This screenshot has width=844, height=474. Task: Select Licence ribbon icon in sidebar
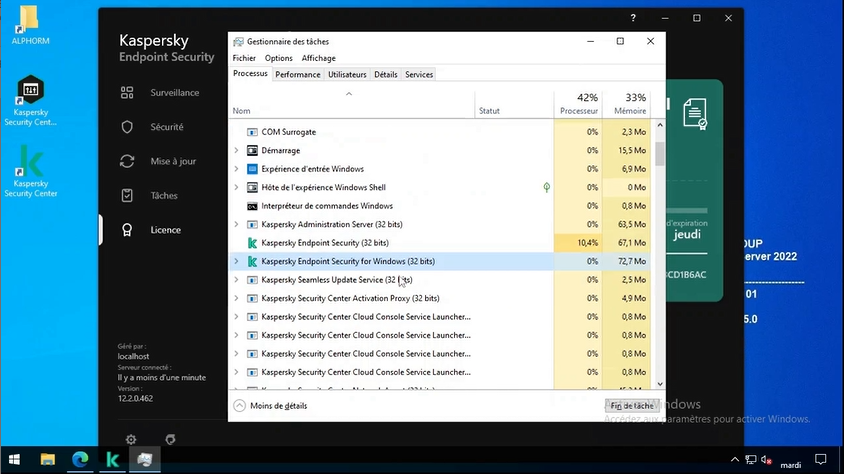click(x=127, y=230)
